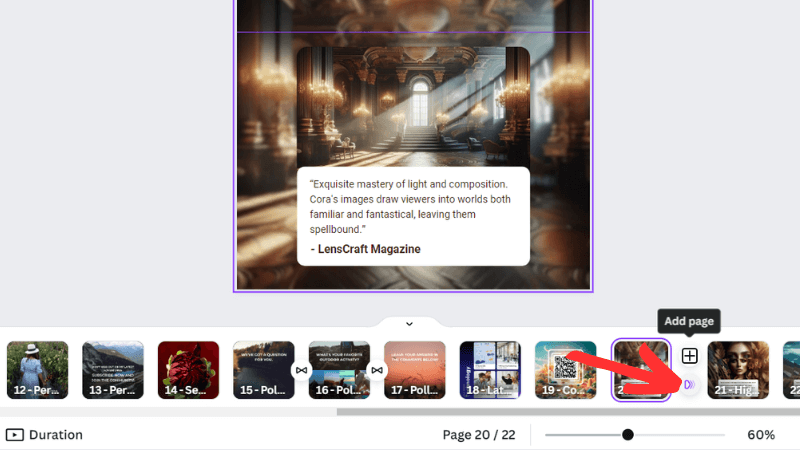Click the Duration video icon
Screen dimensions: 800x450
[x=15, y=435]
